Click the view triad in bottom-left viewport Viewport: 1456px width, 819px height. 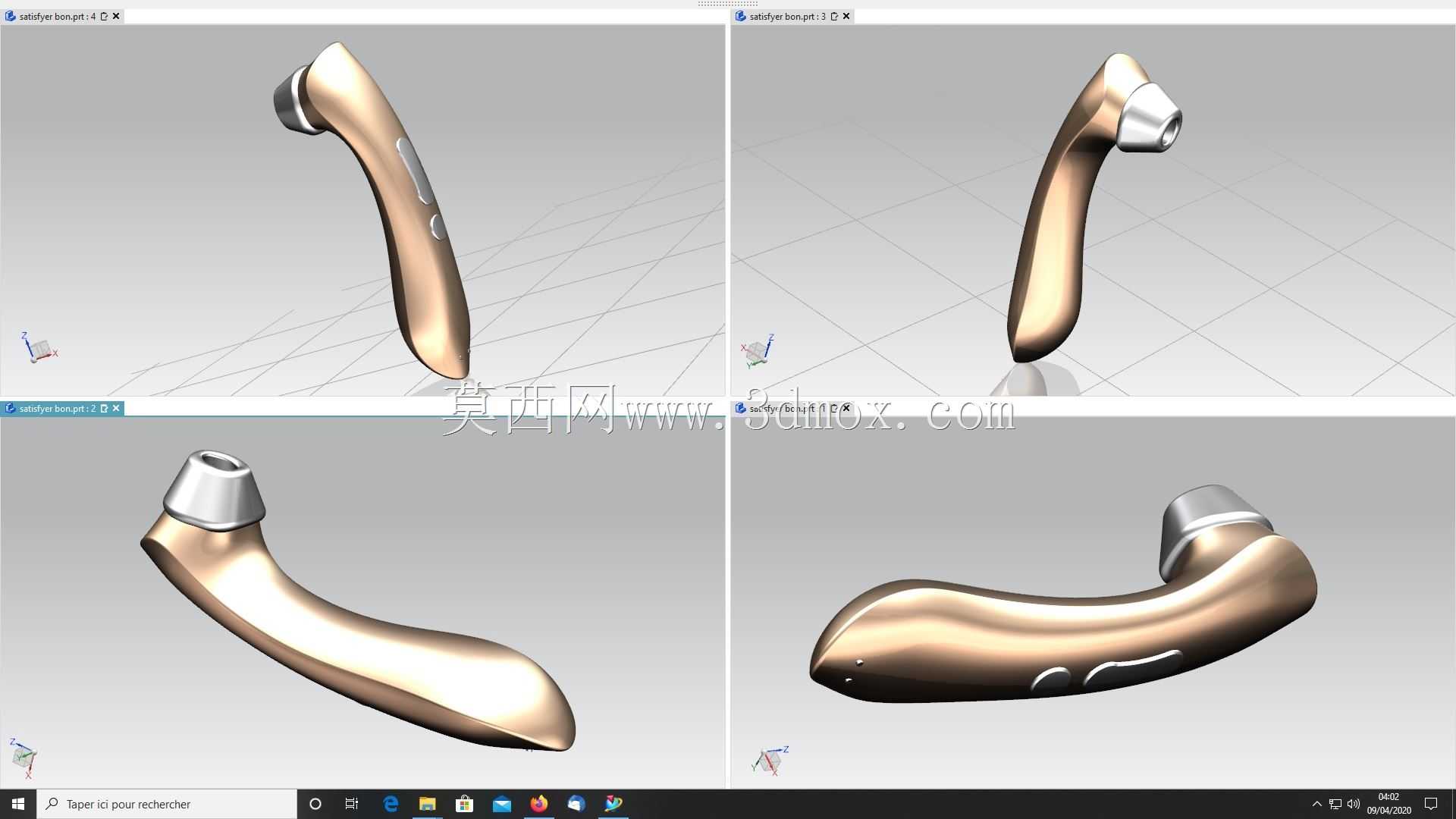pos(23,757)
